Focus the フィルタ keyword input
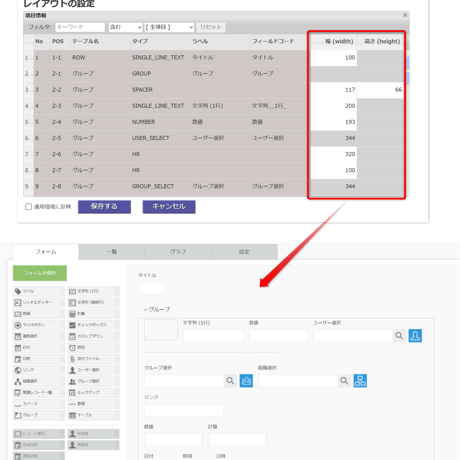460x460 pixels. [x=80, y=27]
